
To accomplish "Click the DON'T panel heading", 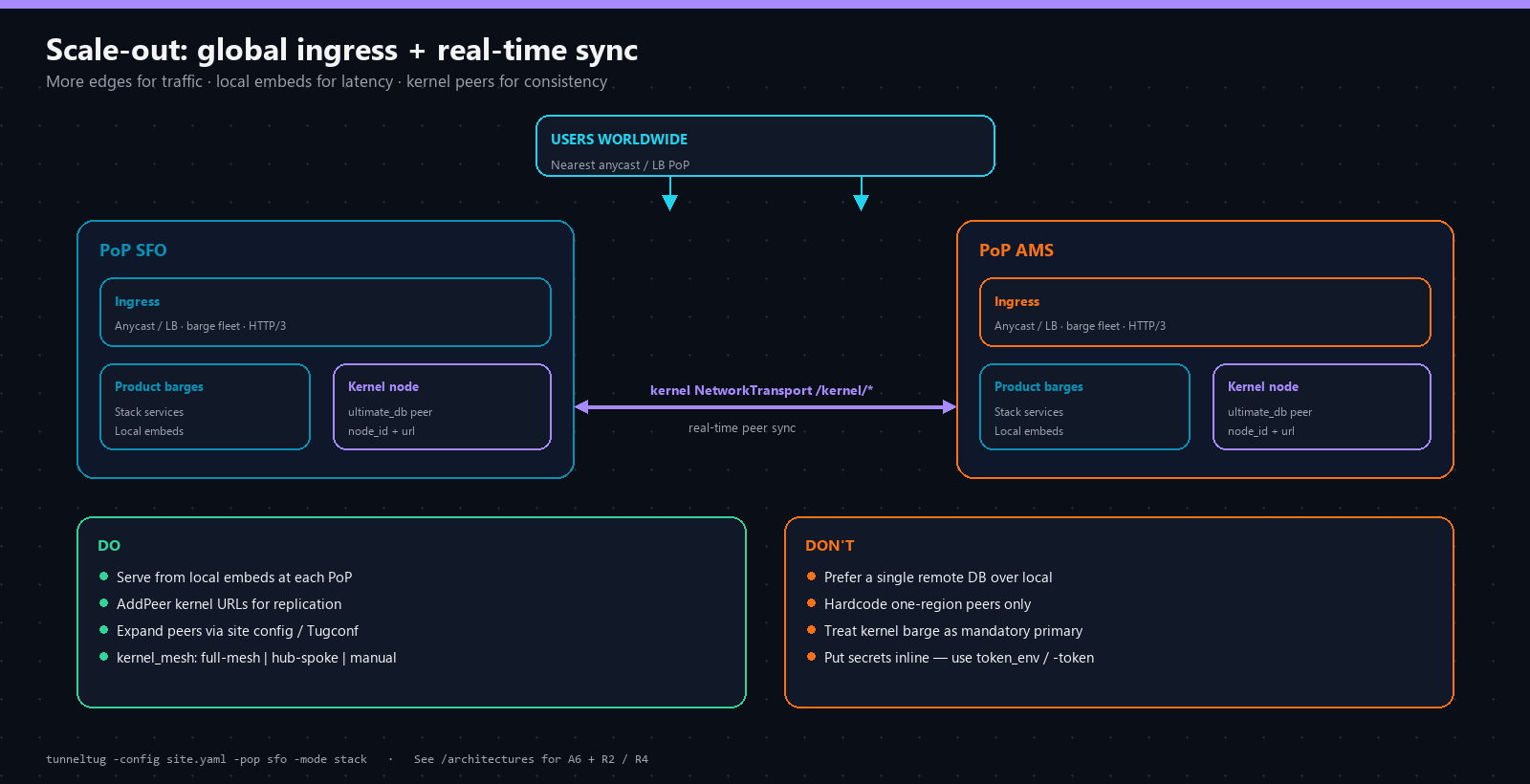I will (x=830, y=546).
